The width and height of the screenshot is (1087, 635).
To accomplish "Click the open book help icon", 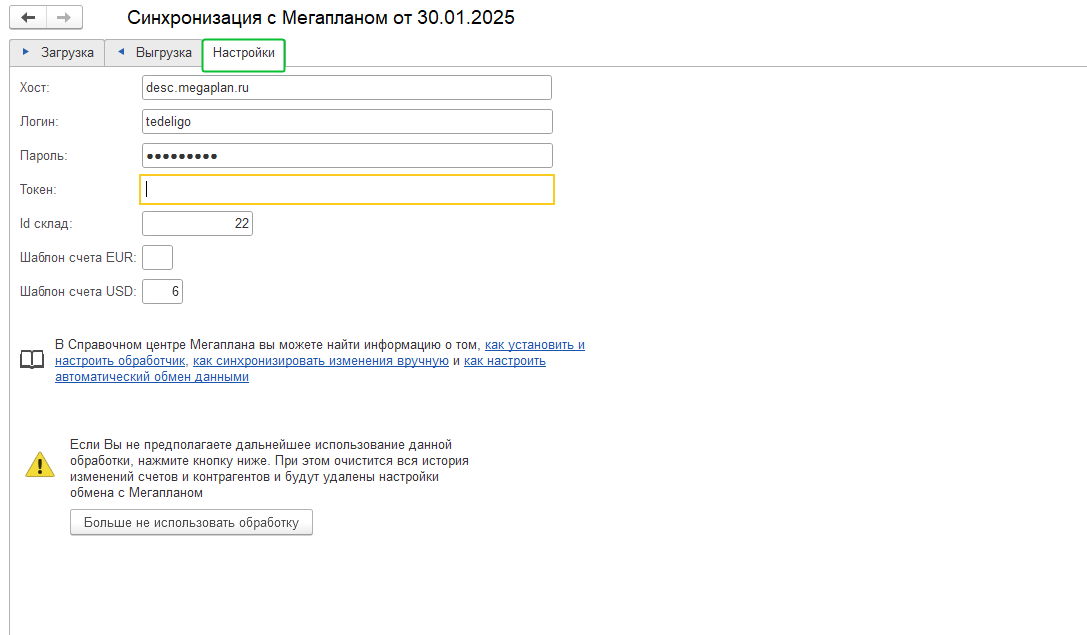I will point(33,360).
